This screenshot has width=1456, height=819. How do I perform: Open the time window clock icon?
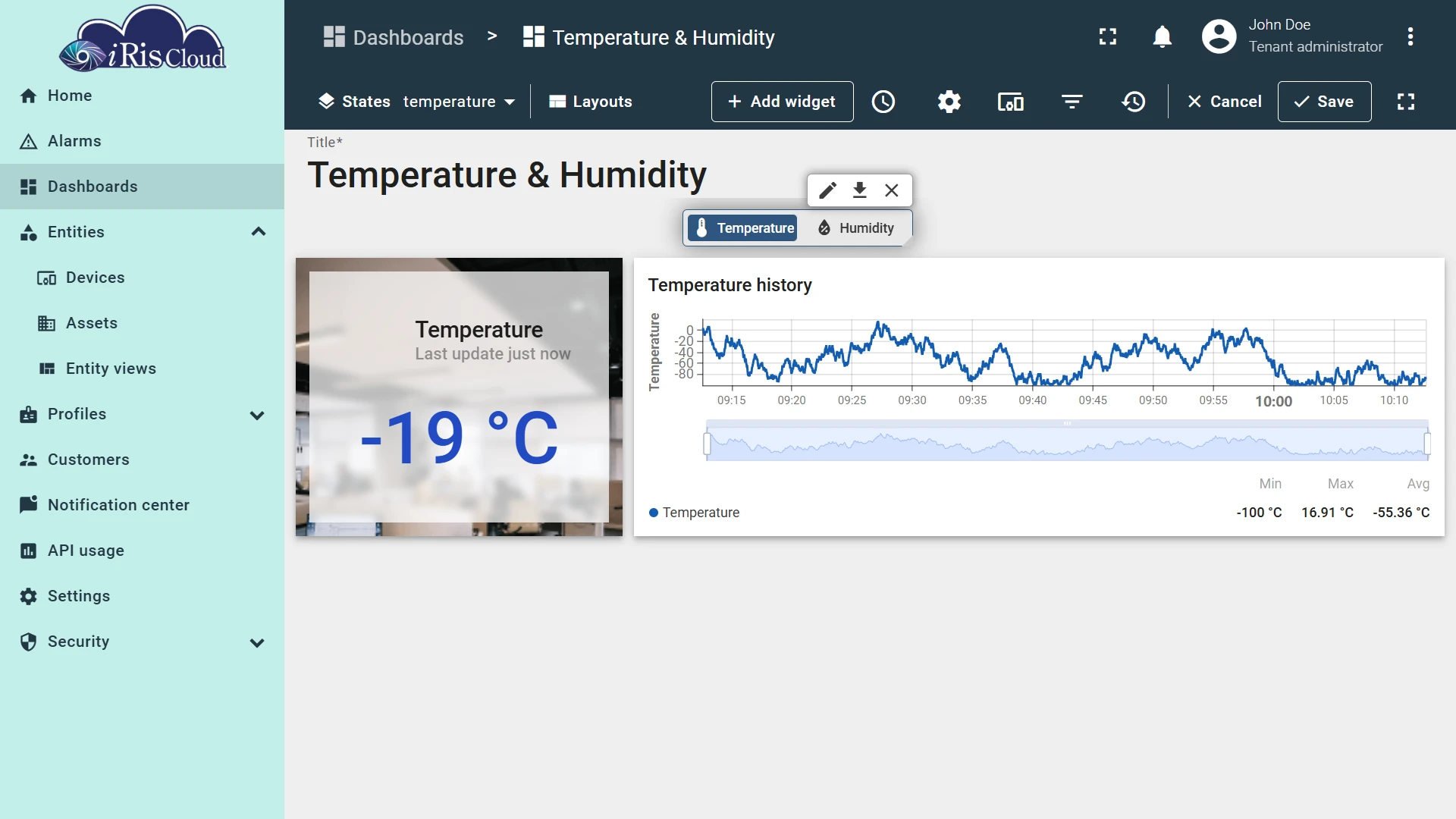click(883, 102)
